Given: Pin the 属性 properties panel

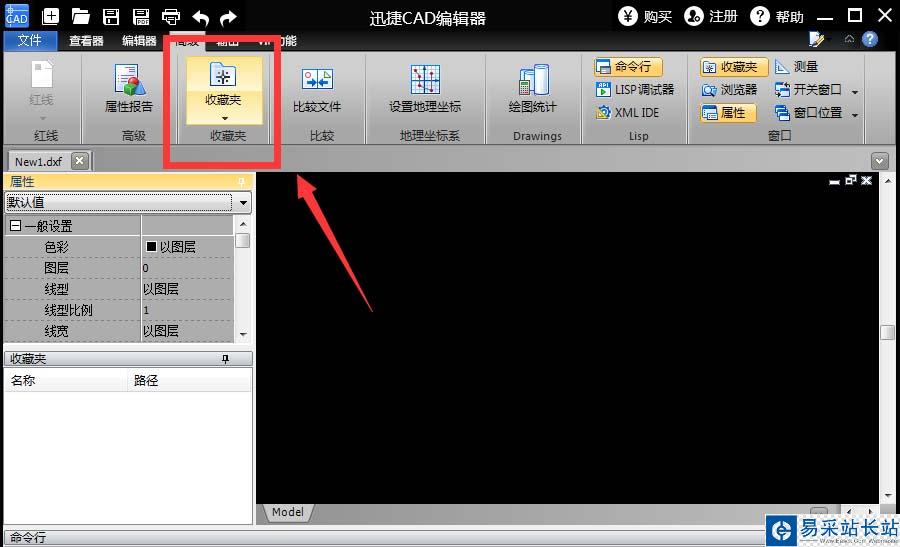Looking at the screenshot, I should (x=242, y=181).
